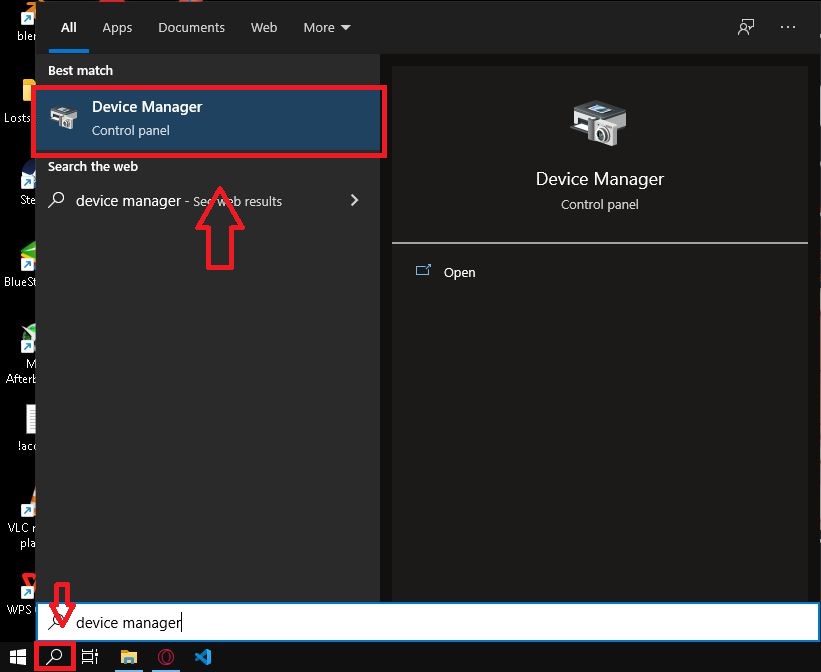Expand web result with the chevron arrow

[354, 200]
